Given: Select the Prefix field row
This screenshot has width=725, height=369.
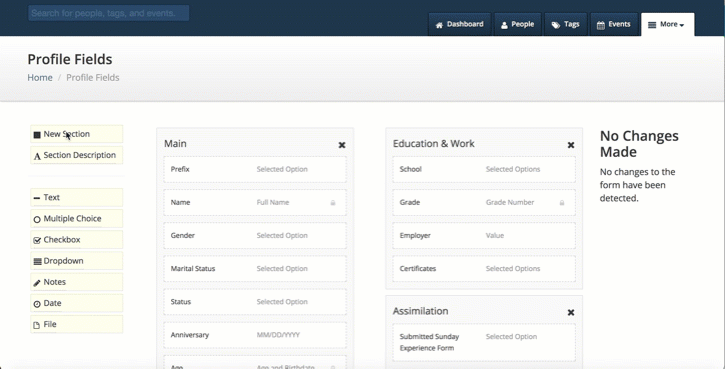Looking at the screenshot, I should (255, 169).
